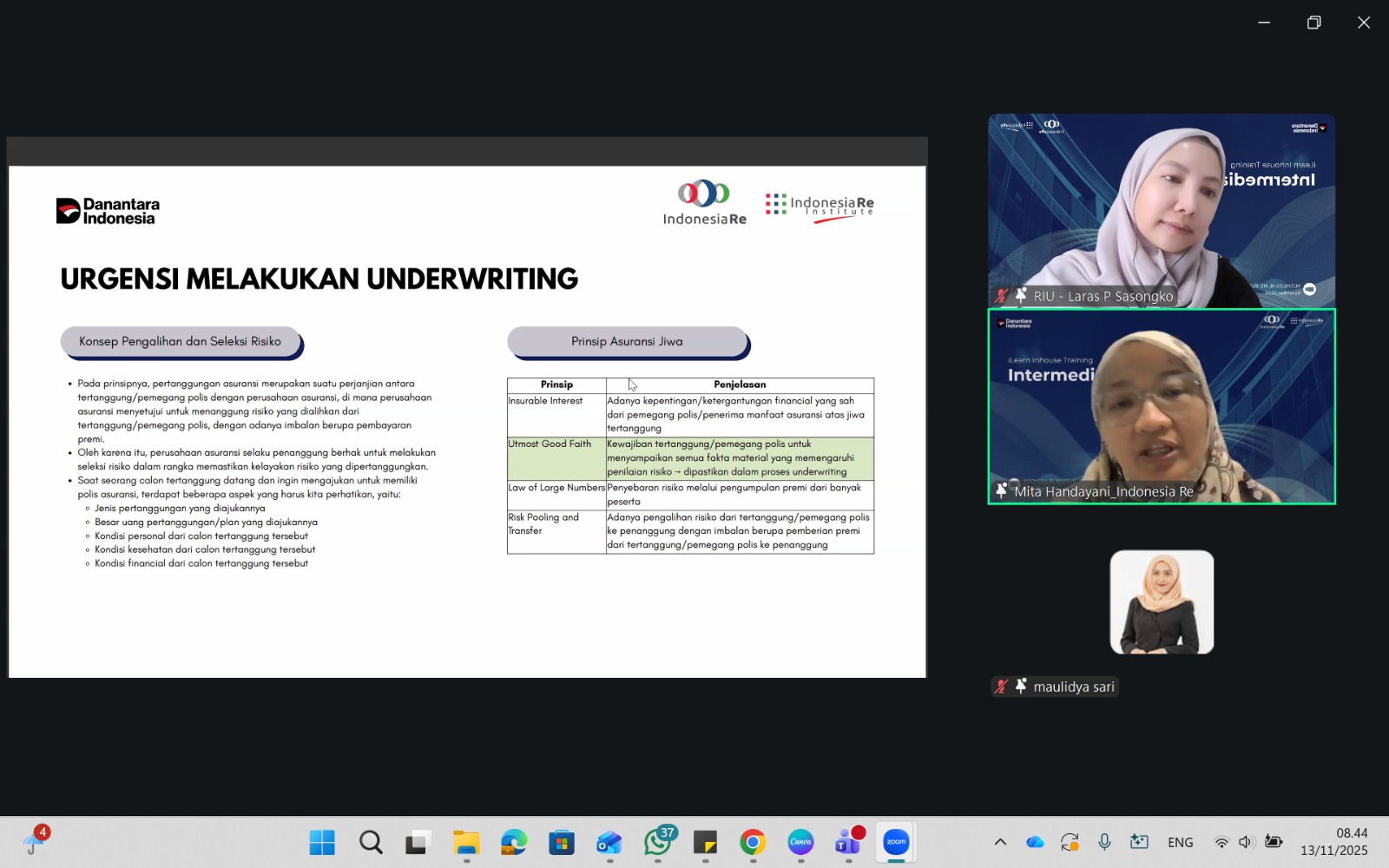The image size is (1389, 868).
Task: Open Task View from the taskbar
Action: click(418, 842)
